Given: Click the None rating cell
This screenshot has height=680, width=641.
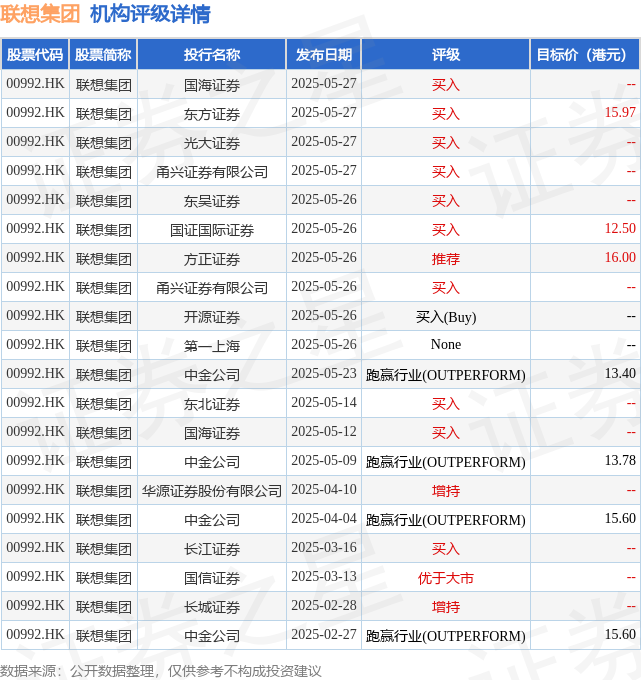Looking at the screenshot, I should pyautogui.click(x=445, y=345).
